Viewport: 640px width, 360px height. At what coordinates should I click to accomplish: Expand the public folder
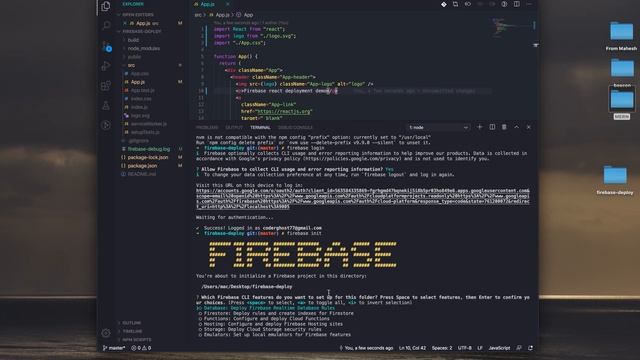[134, 57]
